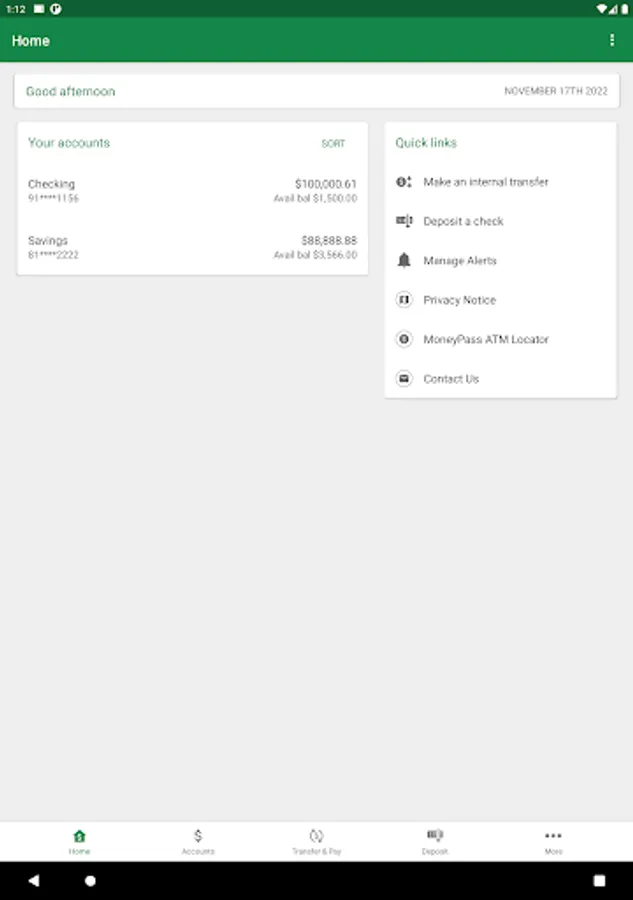Image resolution: width=633 pixels, height=900 pixels.
Task: Tap the deposit a check icon
Action: coord(404,221)
